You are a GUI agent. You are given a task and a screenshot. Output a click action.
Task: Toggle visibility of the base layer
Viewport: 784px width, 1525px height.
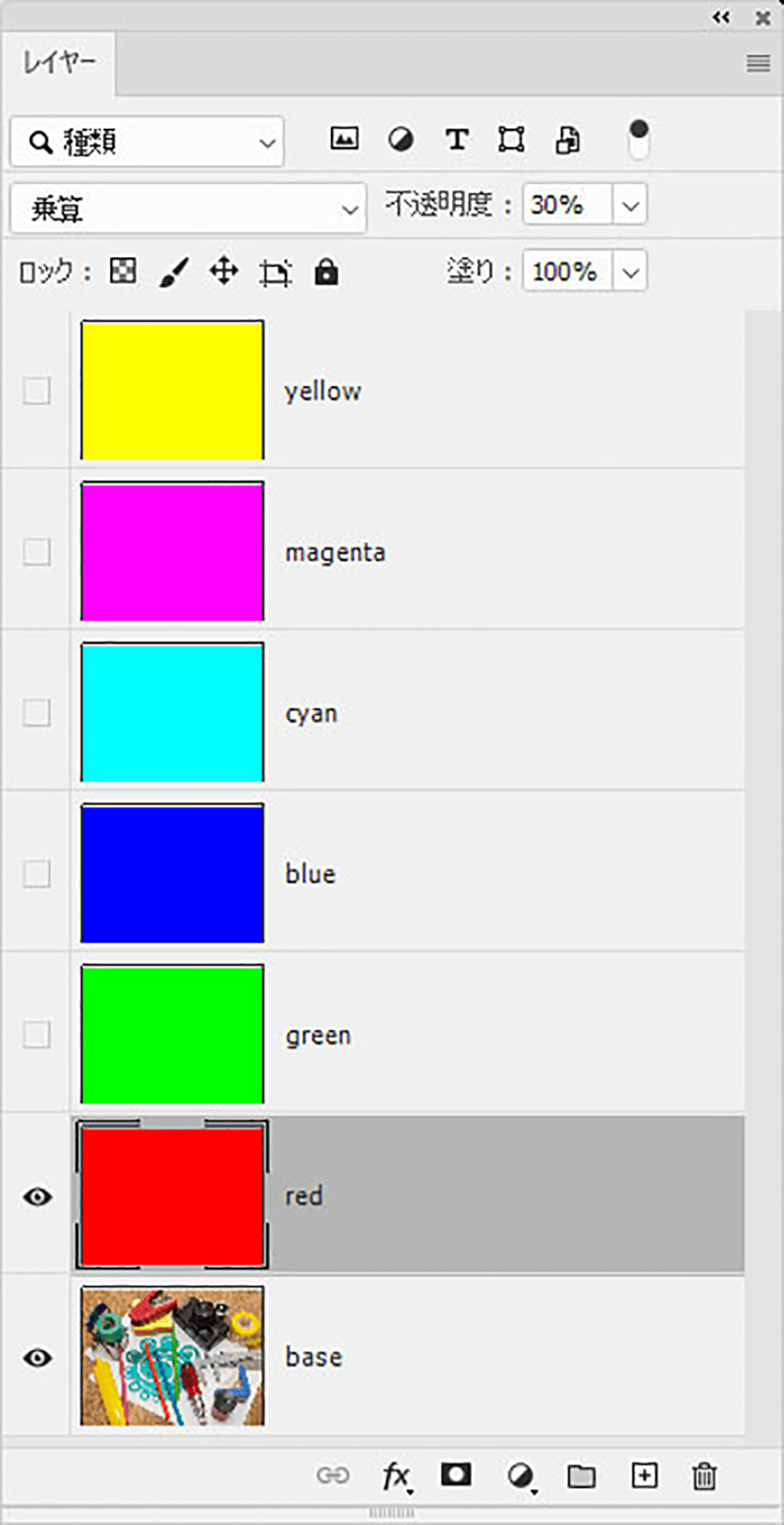[x=37, y=1358]
